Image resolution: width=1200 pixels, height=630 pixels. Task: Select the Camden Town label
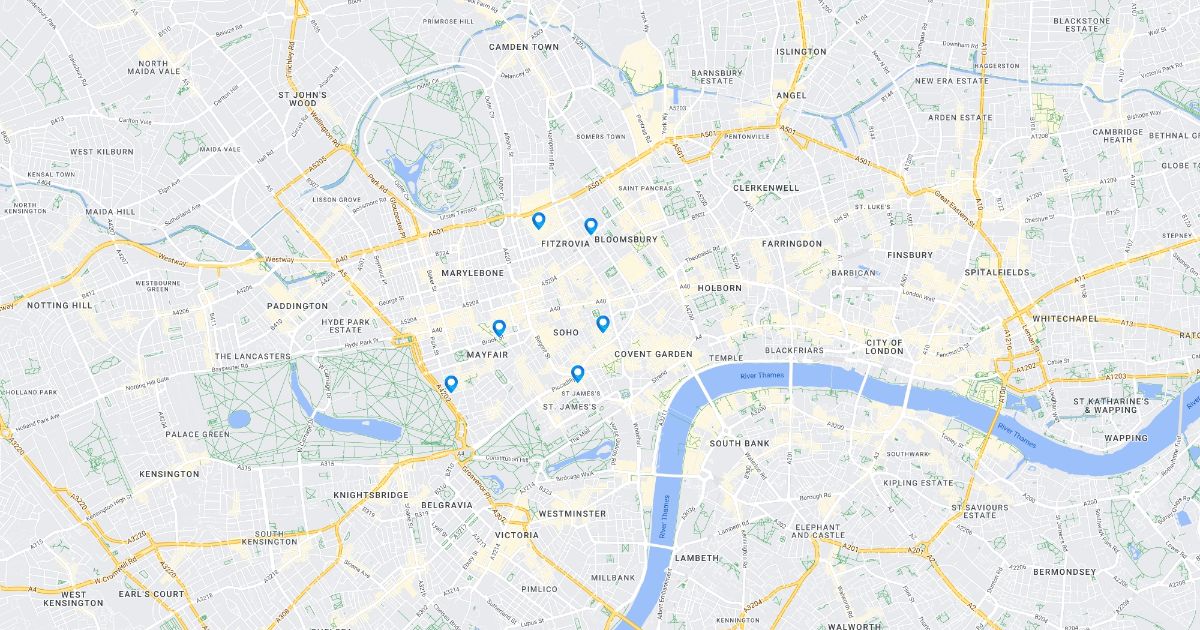524,47
